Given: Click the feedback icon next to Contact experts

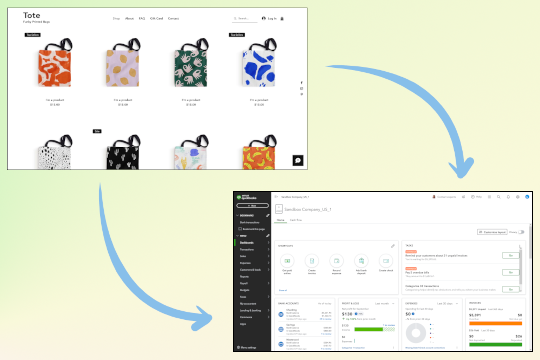Looking at the screenshot, I should (464, 197).
